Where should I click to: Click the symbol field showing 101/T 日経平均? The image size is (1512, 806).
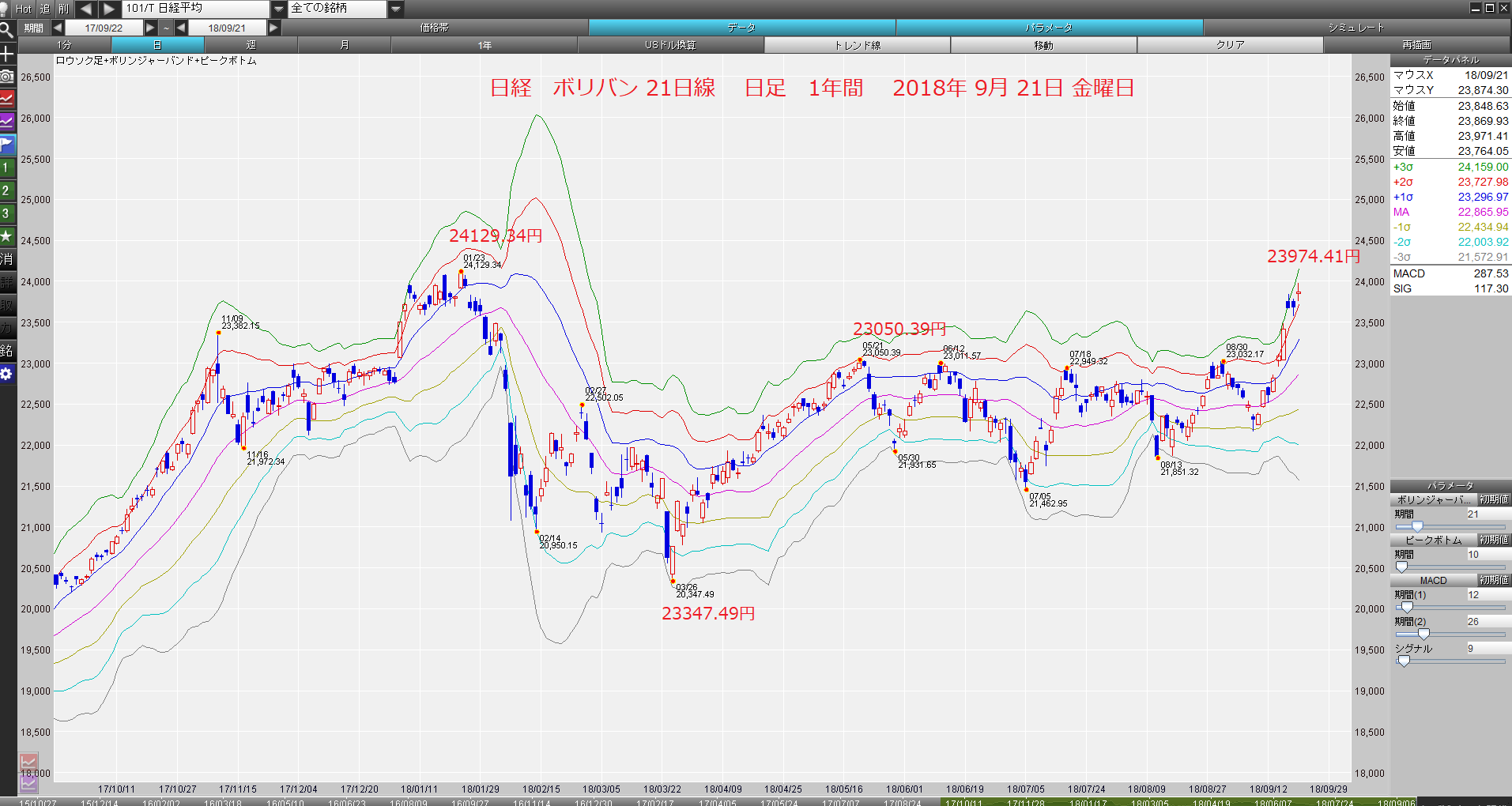point(196,9)
